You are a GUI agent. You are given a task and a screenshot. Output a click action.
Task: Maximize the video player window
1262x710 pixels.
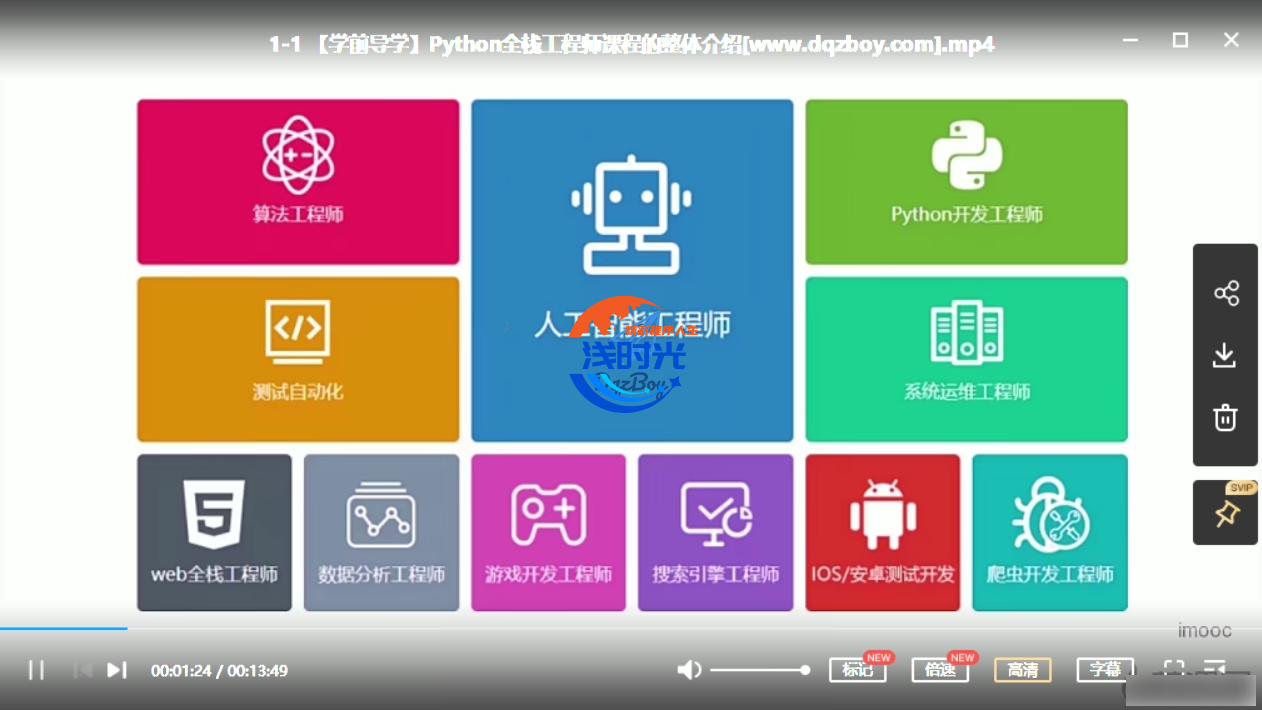click(x=1180, y=40)
